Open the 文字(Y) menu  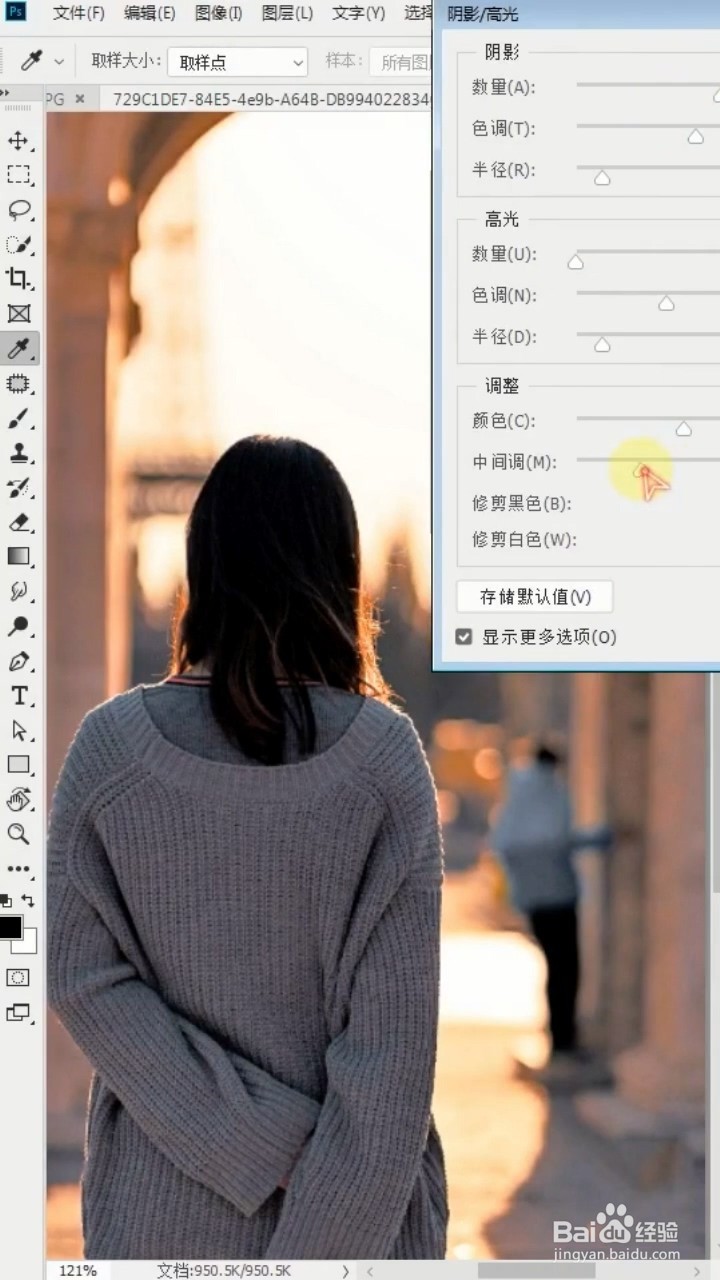(358, 14)
